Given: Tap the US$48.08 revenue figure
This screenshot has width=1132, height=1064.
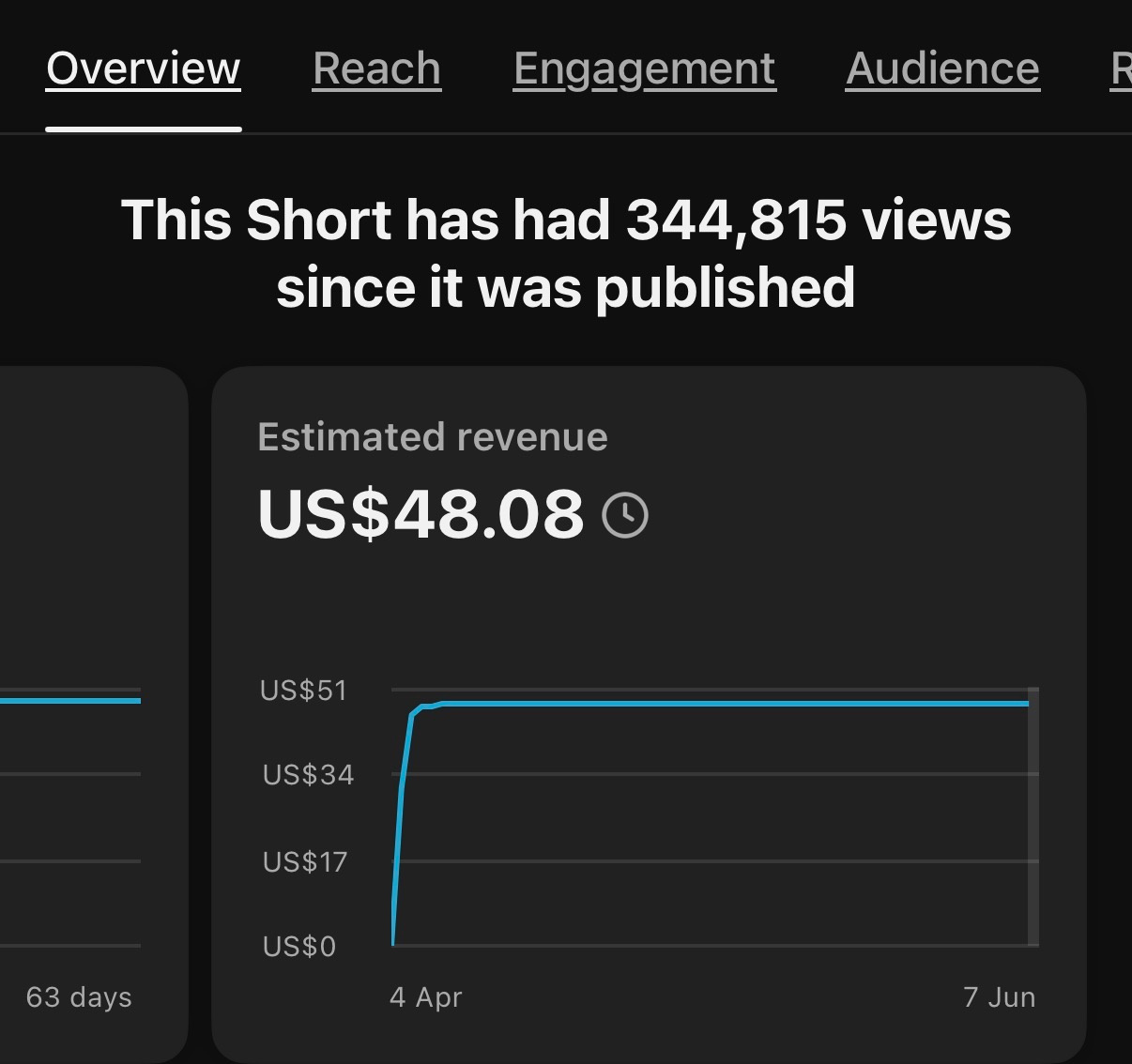Looking at the screenshot, I should (421, 514).
